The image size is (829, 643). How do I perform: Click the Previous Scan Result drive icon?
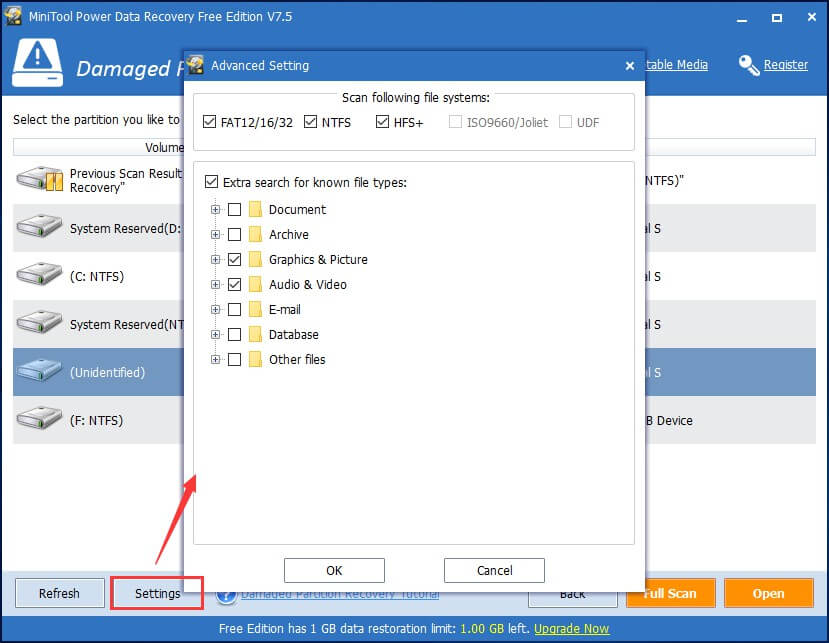pyautogui.click(x=39, y=179)
